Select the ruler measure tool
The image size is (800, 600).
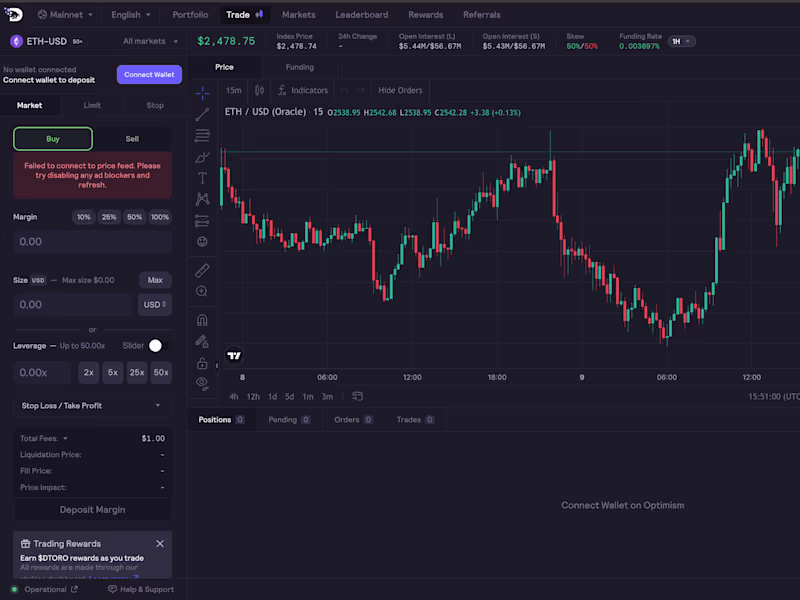click(202, 270)
